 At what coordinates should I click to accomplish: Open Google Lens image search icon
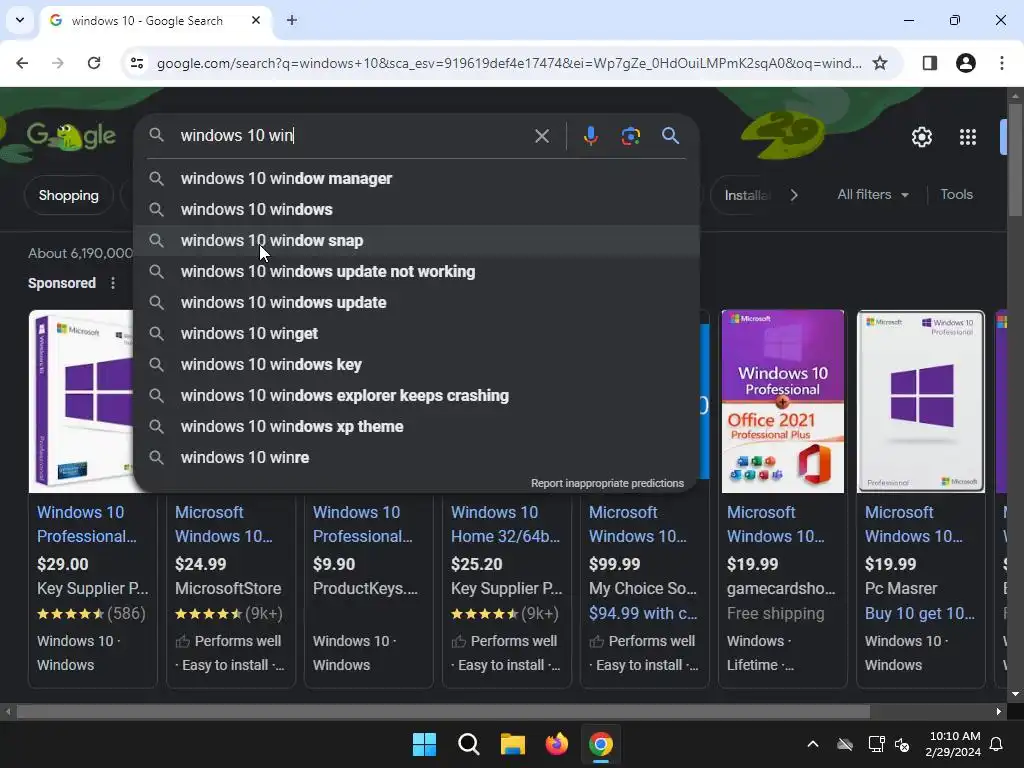pyautogui.click(x=630, y=136)
